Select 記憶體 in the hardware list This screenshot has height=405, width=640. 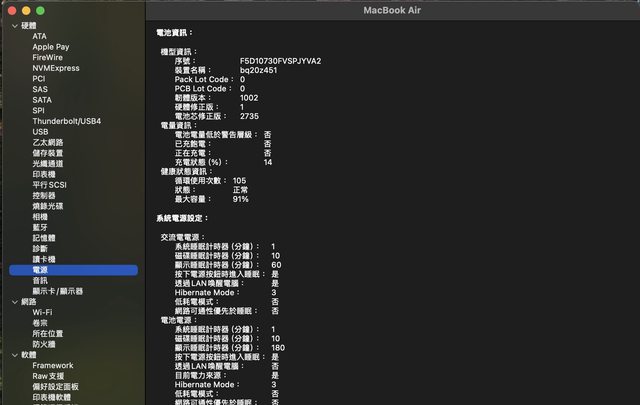pyautogui.click(x=45, y=238)
